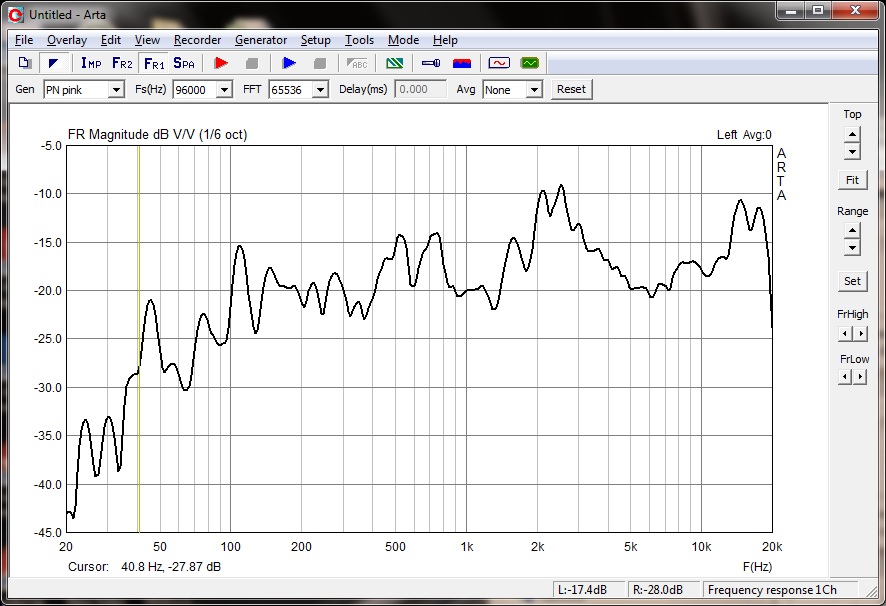Open the Mode menu
The width and height of the screenshot is (886, 606).
tap(403, 40)
